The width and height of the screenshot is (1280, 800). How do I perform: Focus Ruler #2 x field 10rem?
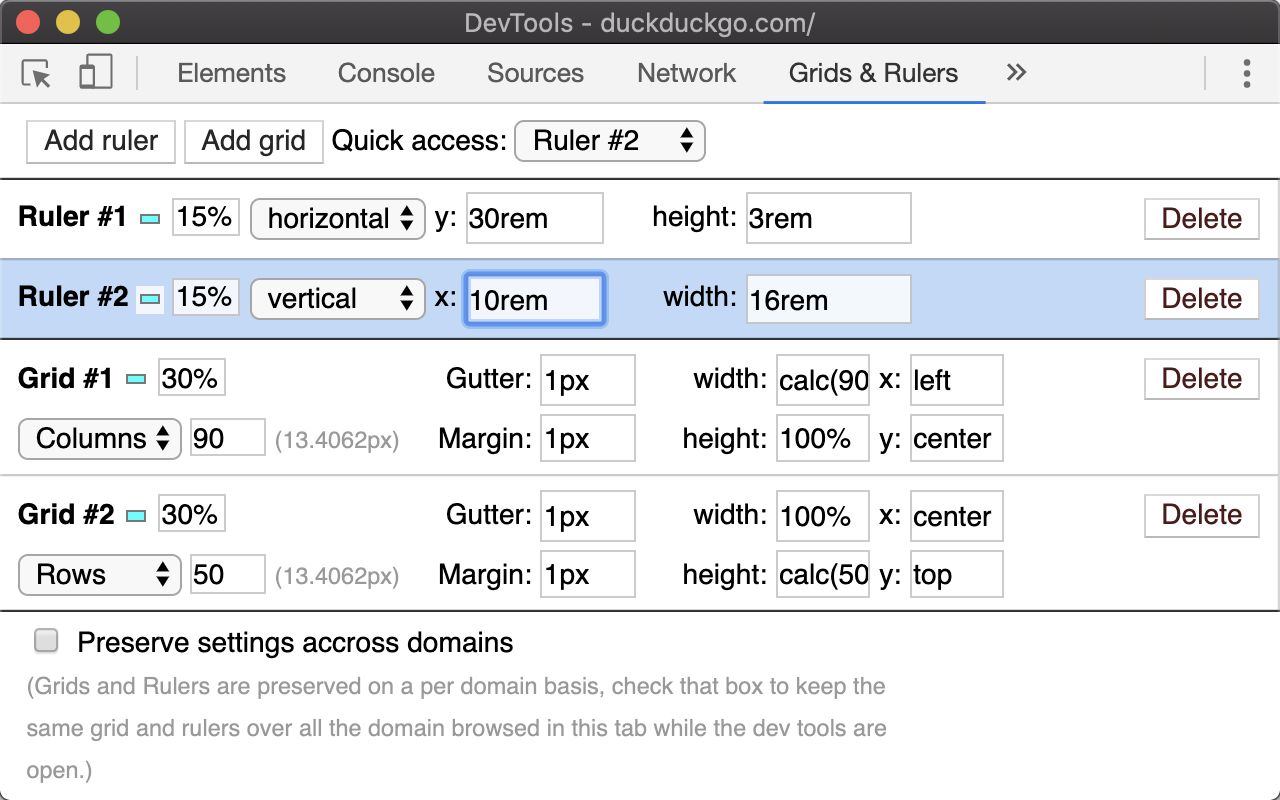click(535, 299)
